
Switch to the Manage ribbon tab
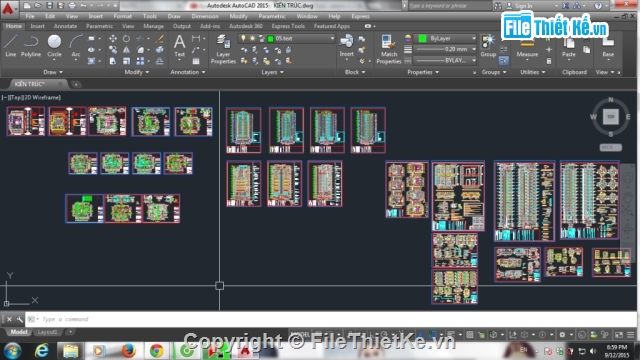pos(153,26)
